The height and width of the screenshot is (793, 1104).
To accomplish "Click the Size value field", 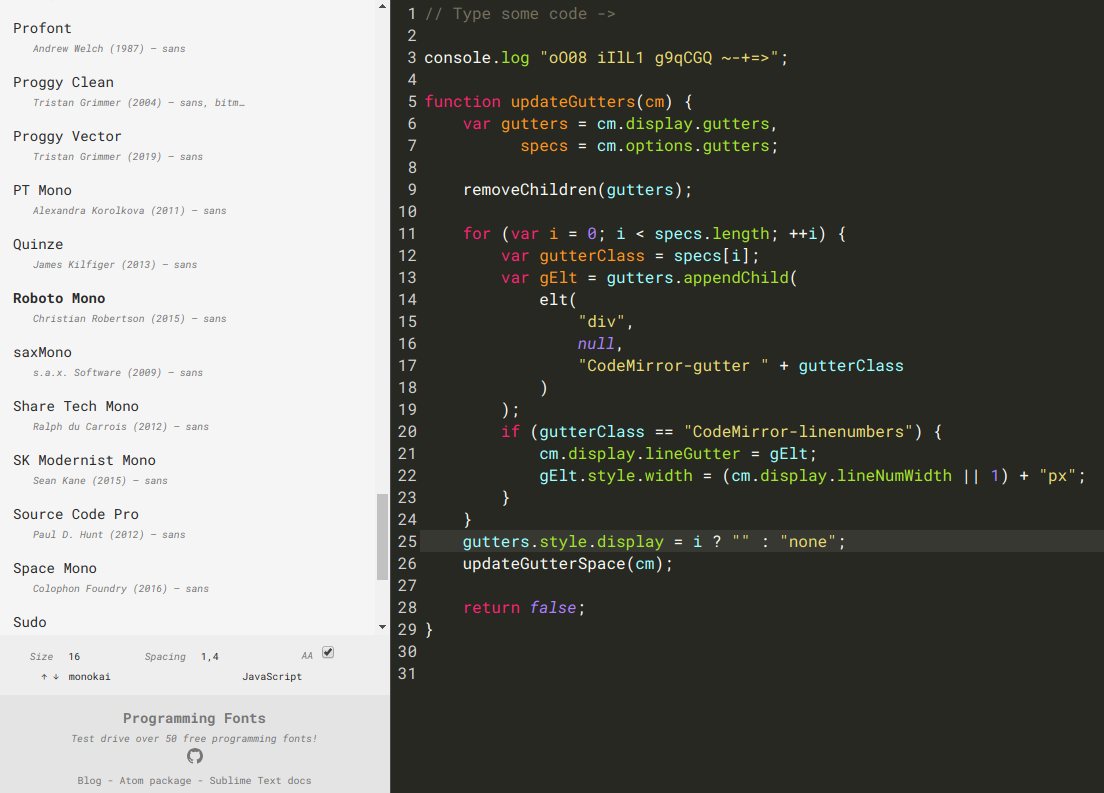I will coord(74,656).
